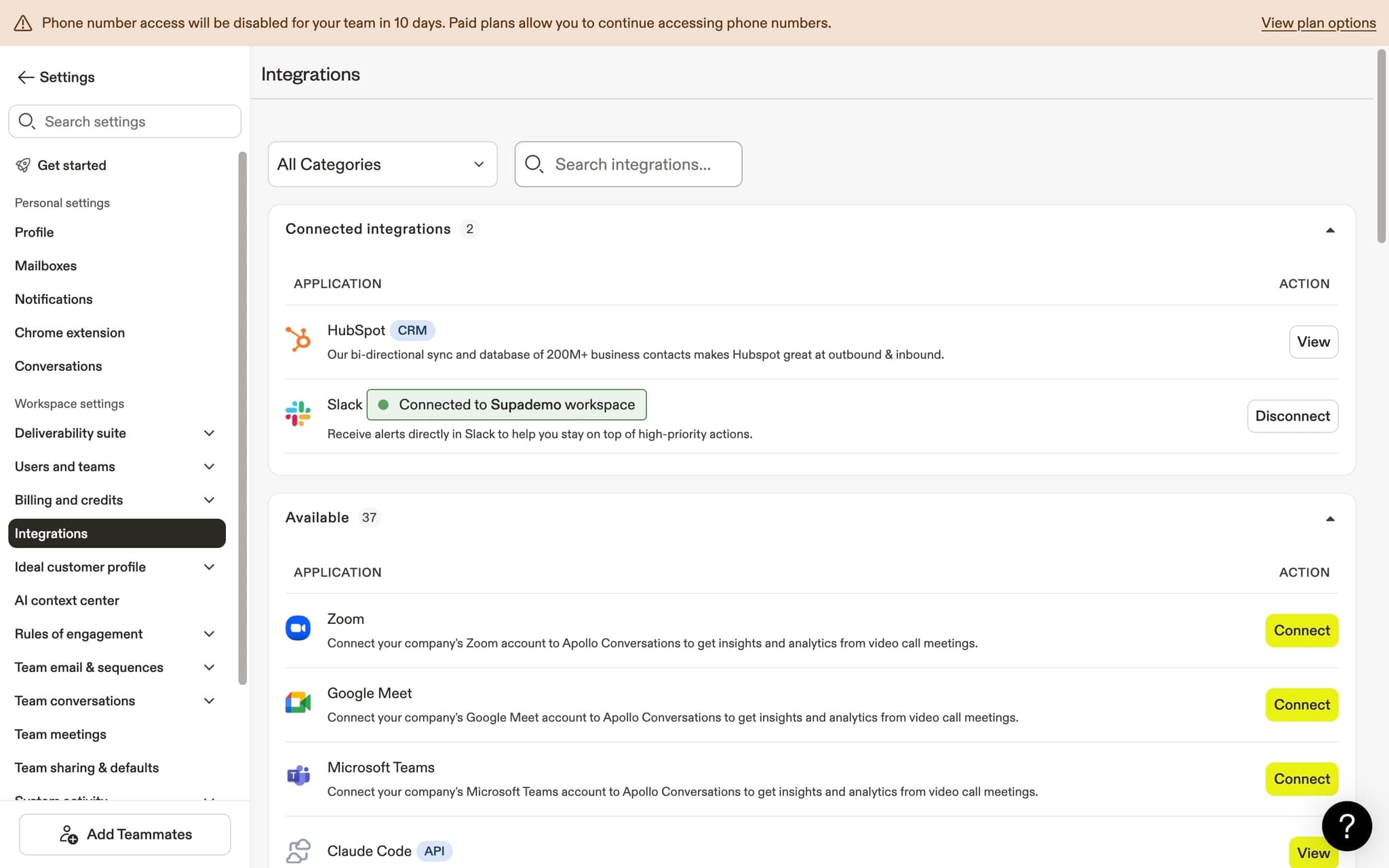Click the magnifier in Search settings
Viewport: 1389px width, 868px height.
[27, 121]
